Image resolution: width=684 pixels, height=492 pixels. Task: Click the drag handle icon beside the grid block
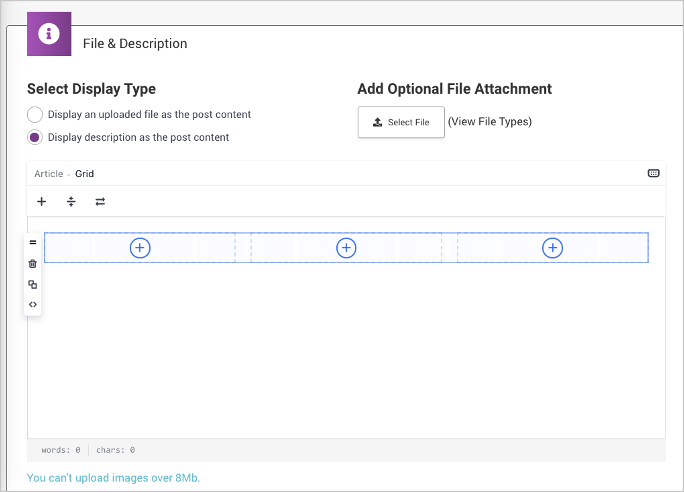[33, 242]
